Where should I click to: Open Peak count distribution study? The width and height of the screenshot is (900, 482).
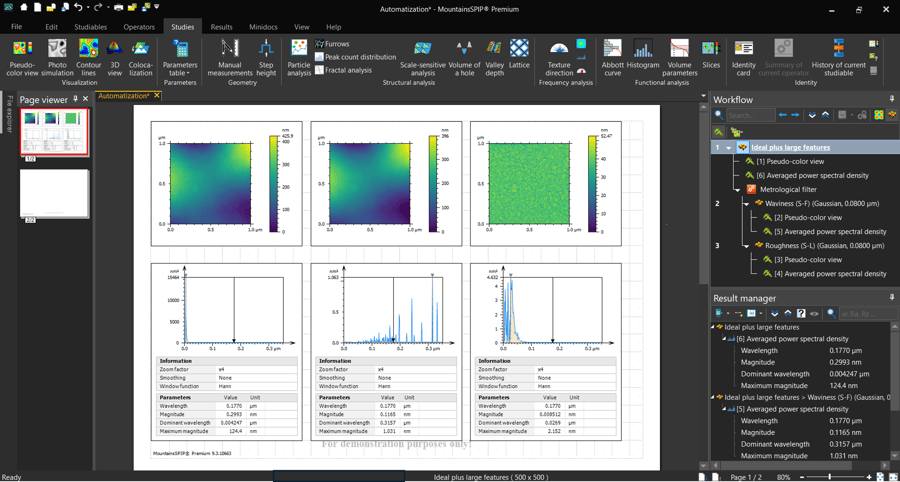(x=355, y=57)
